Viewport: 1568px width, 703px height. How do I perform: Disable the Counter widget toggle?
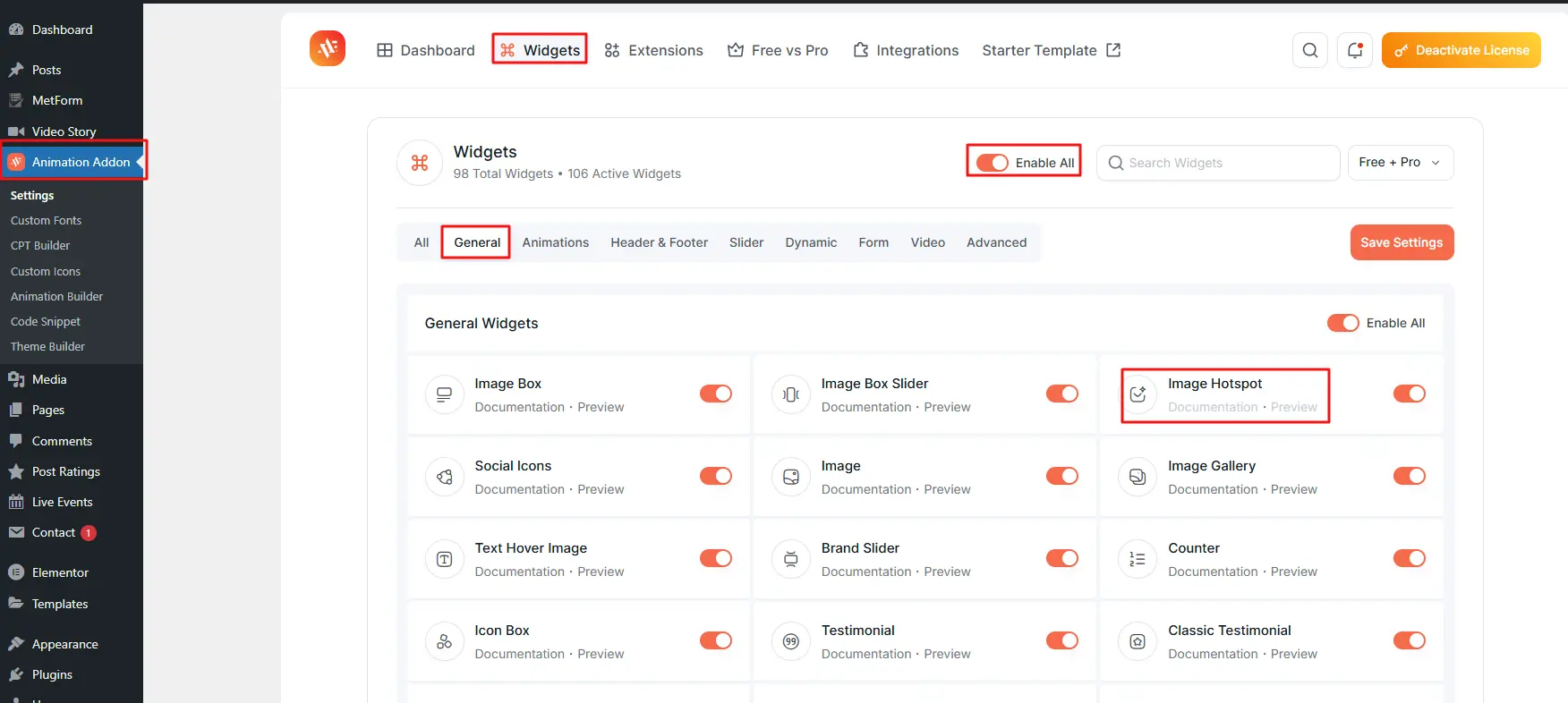(1410, 558)
